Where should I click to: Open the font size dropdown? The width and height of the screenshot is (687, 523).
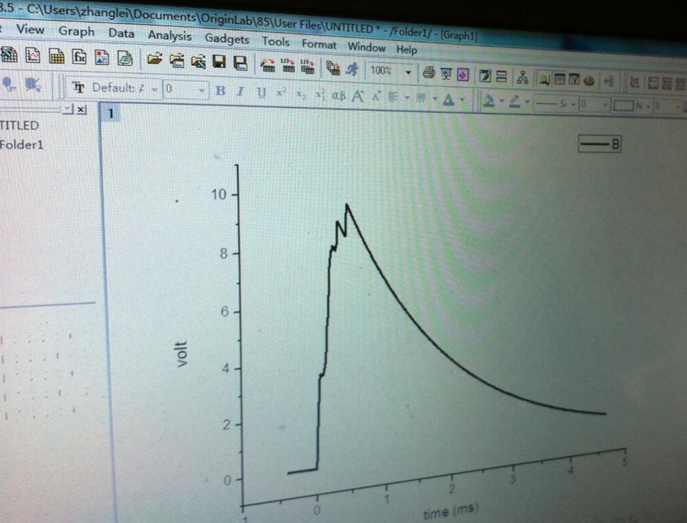pyautogui.click(x=203, y=90)
